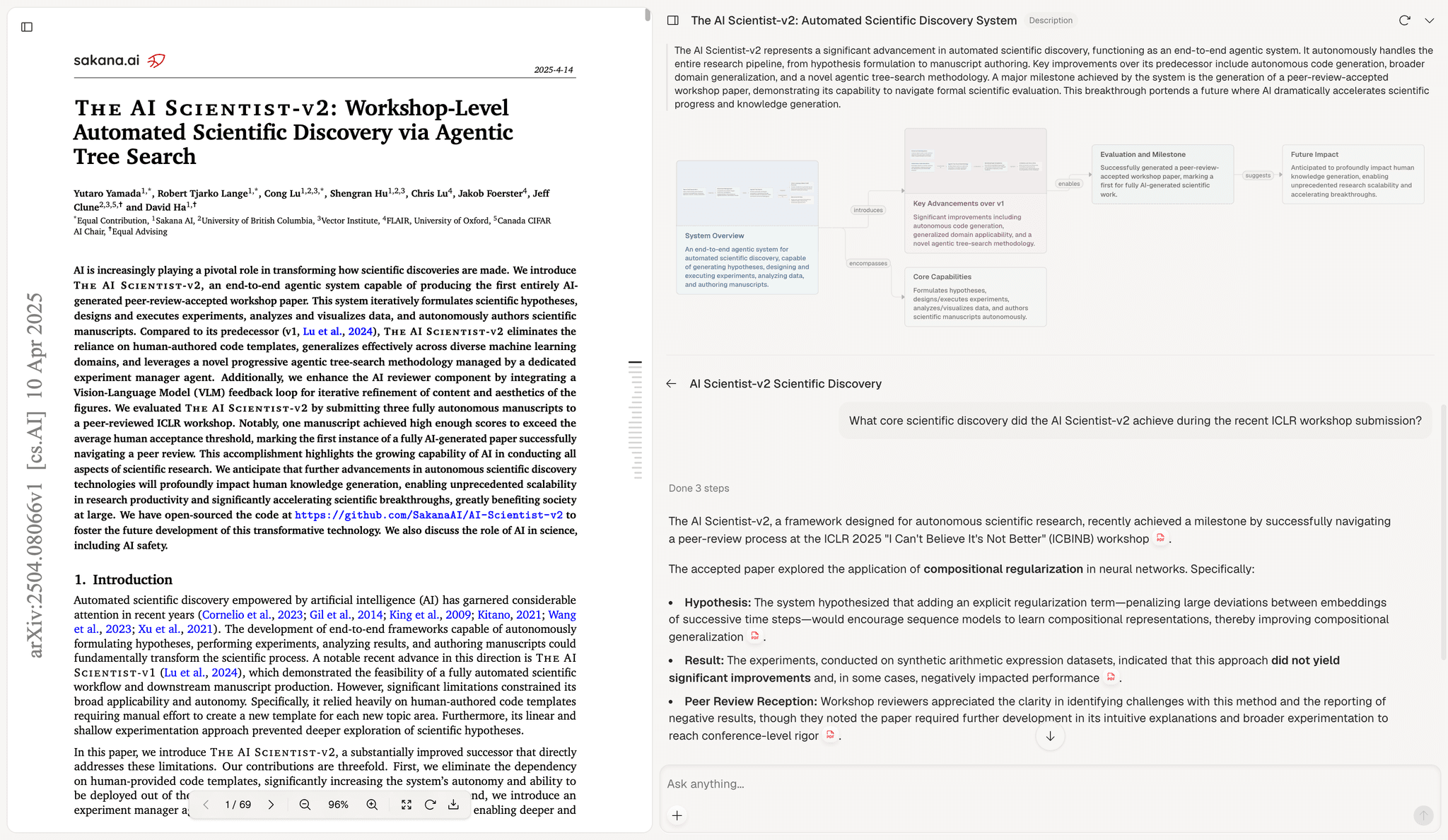Click the 'suggests' edge label
This screenshot has height=840, width=1448.
click(1258, 175)
